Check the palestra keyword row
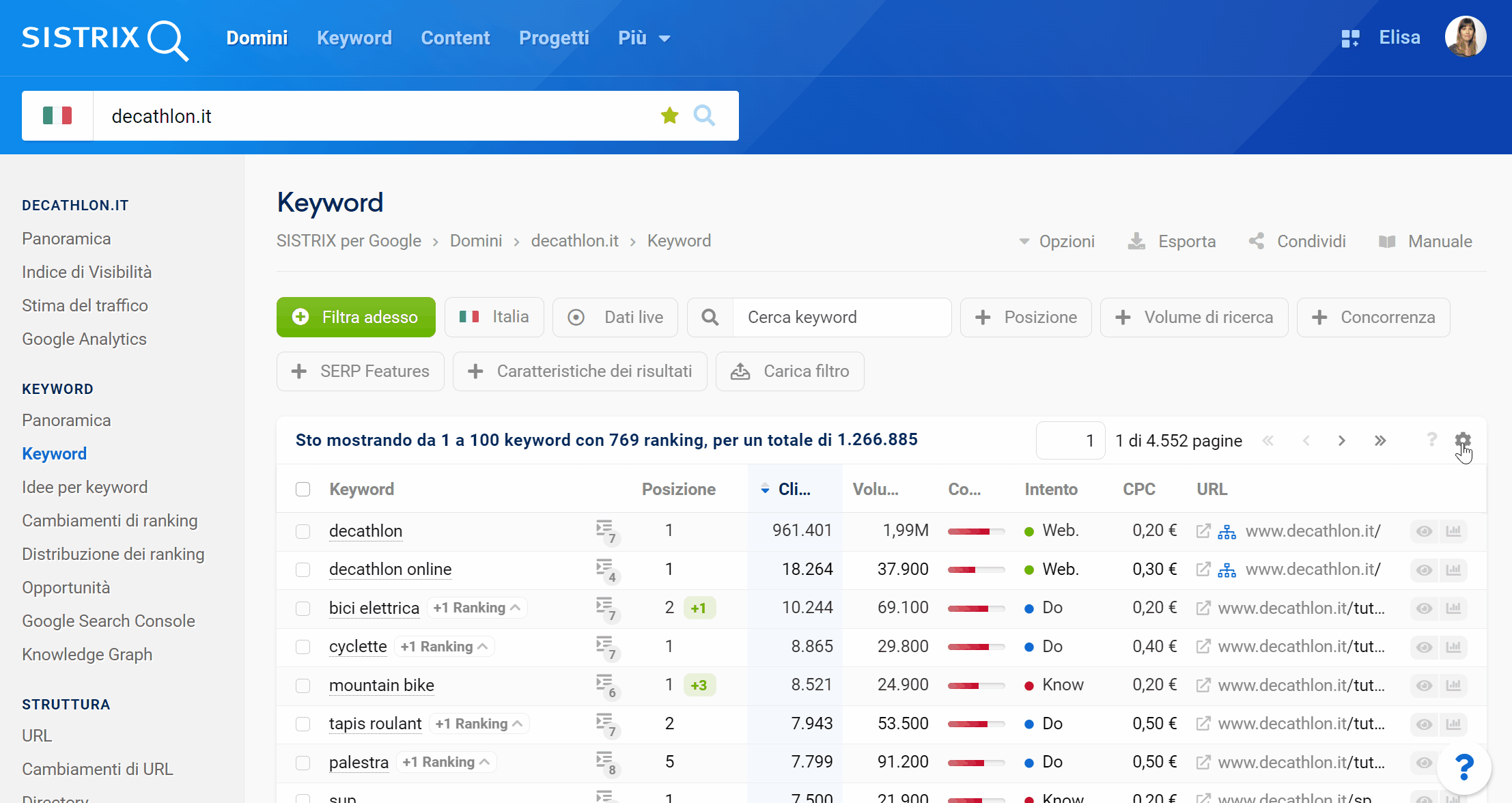Viewport: 1512px width, 803px height. click(303, 763)
